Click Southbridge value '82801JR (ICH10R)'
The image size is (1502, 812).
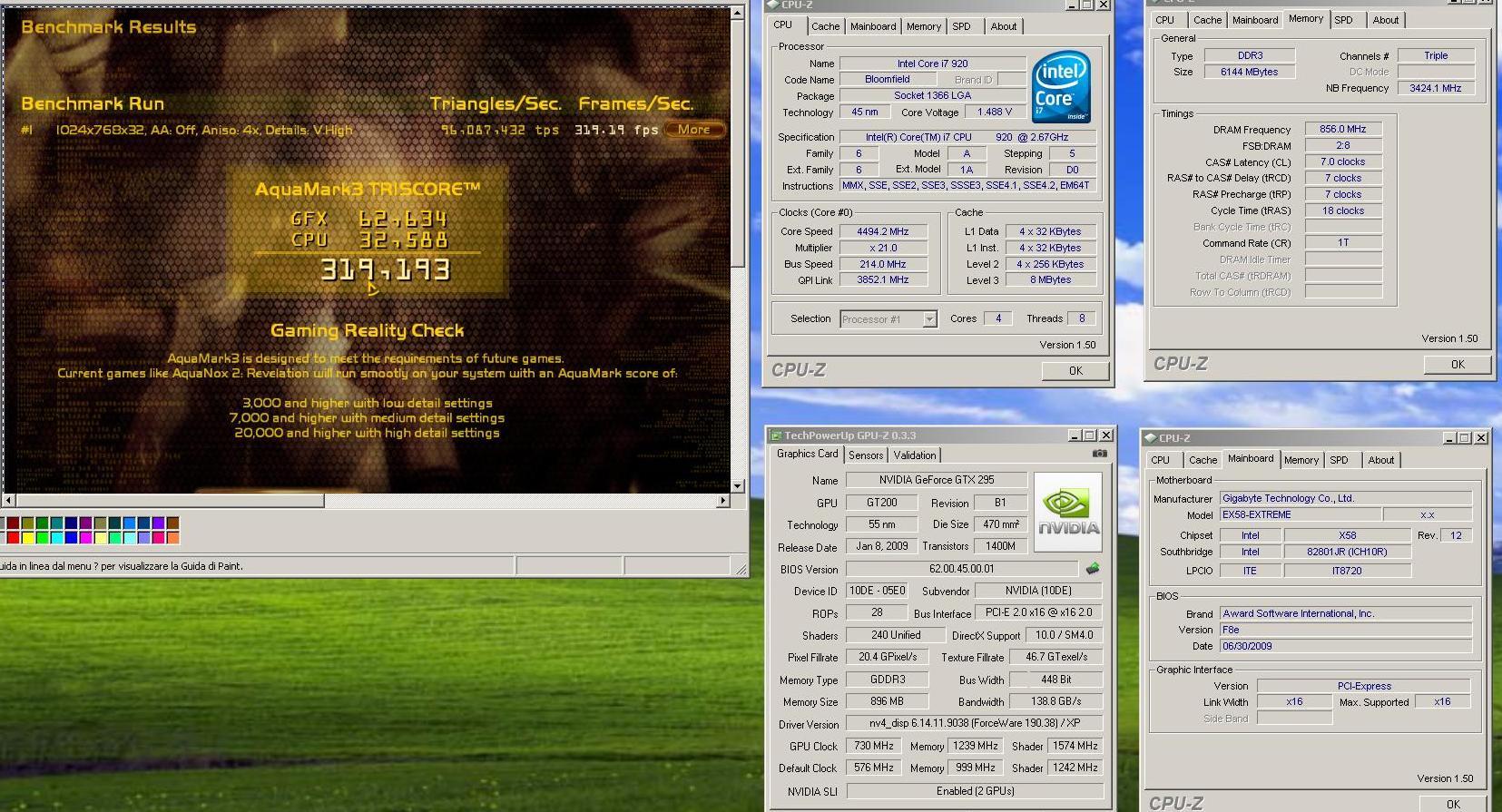[1347, 552]
